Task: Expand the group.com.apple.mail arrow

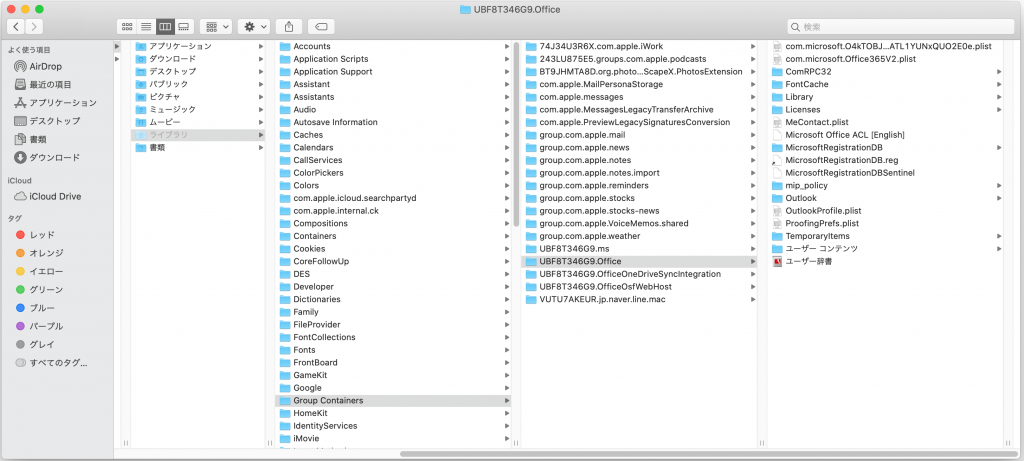Action: pyautogui.click(x=753, y=135)
